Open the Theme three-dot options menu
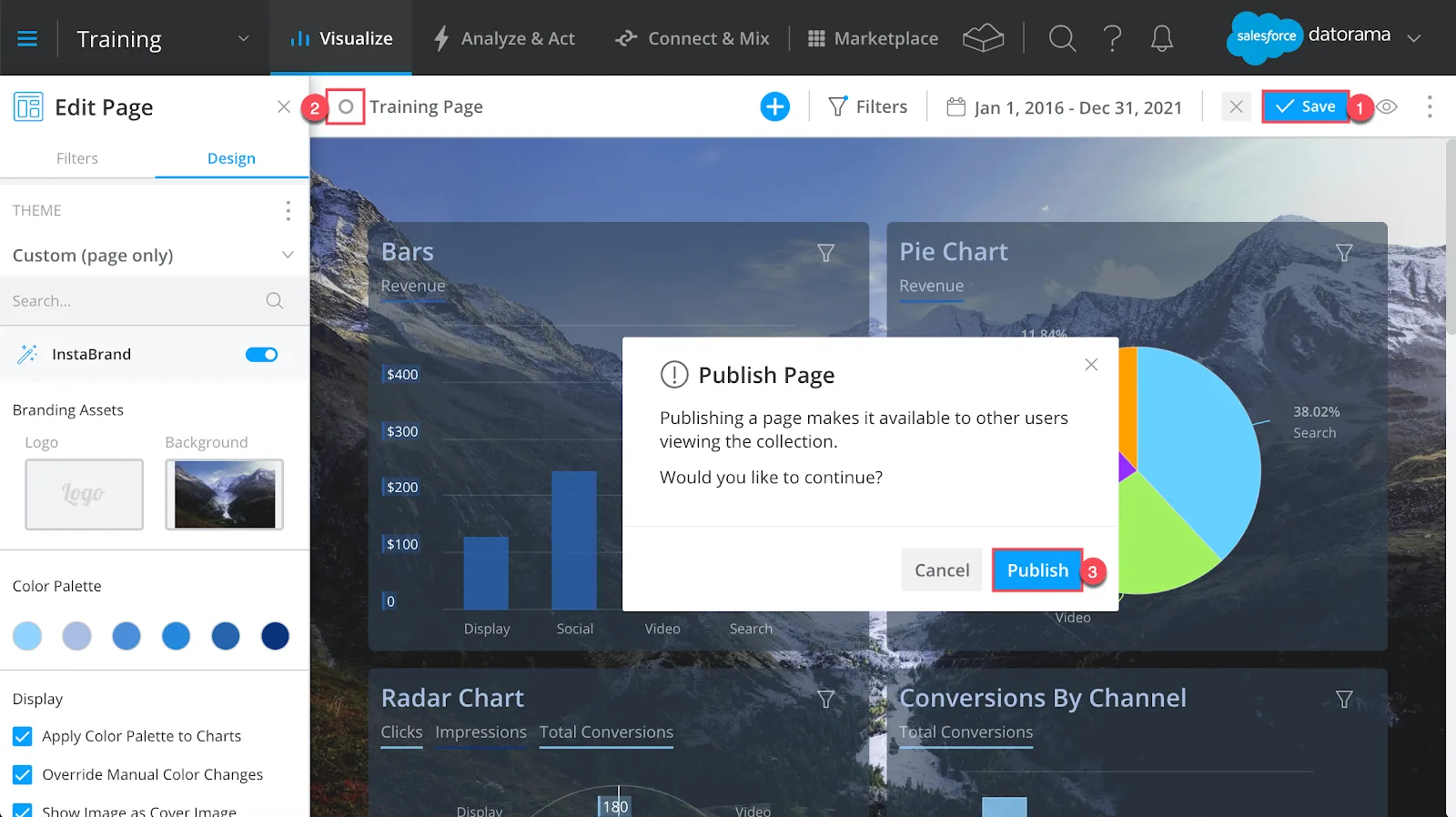Screen dimensions: 1456x817 [288, 211]
